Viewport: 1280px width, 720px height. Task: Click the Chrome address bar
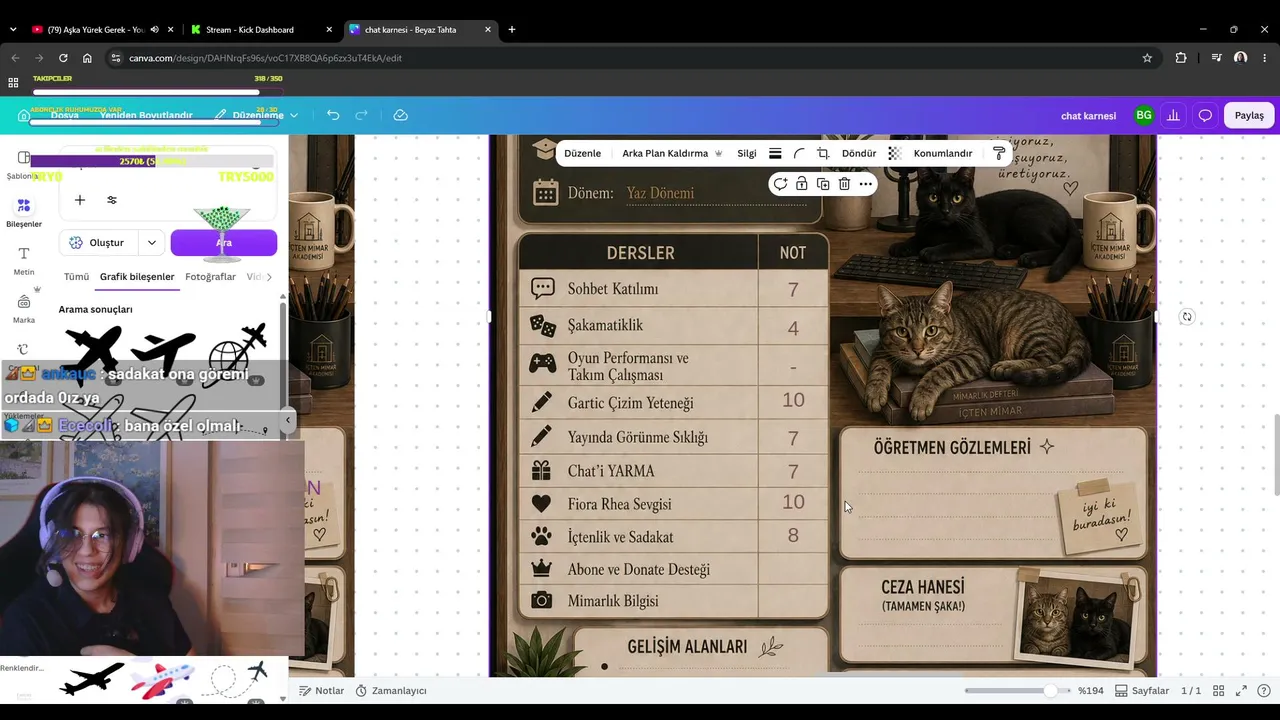(630, 58)
